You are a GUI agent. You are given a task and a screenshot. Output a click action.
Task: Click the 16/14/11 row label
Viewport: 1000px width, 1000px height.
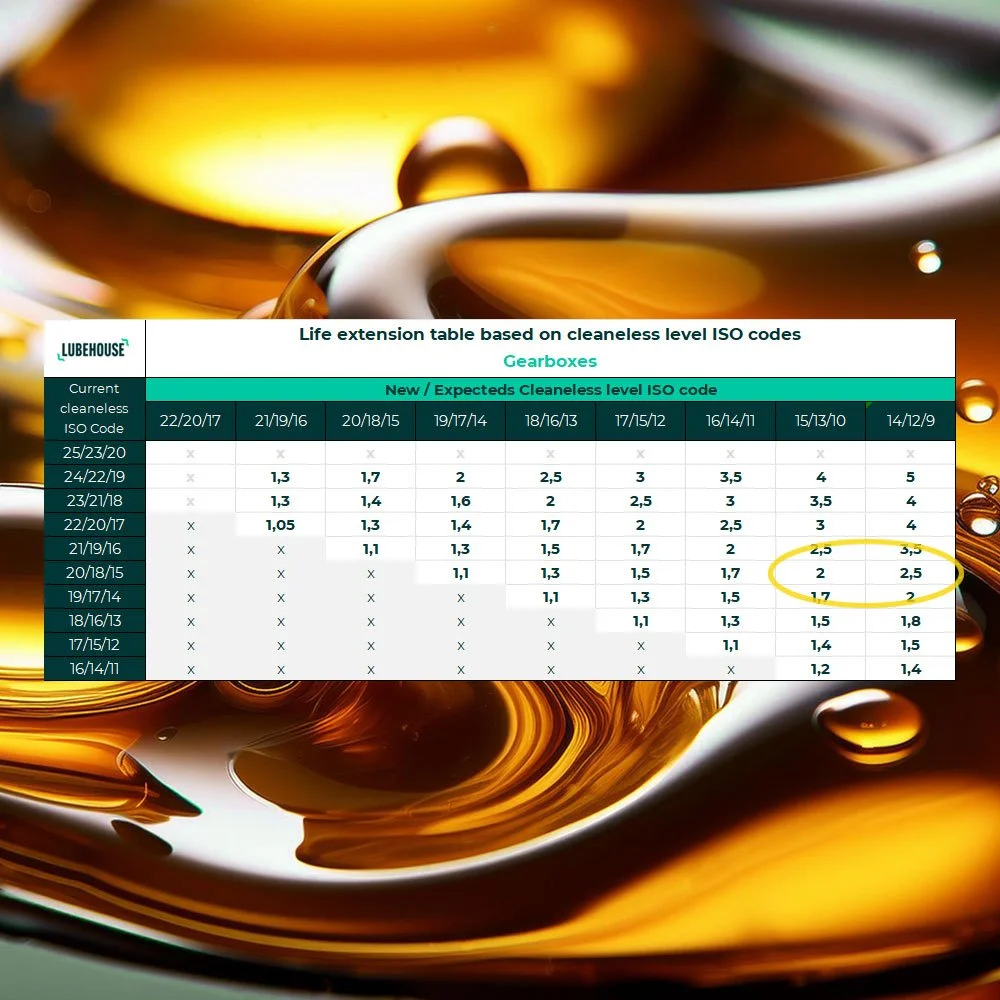[94, 669]
